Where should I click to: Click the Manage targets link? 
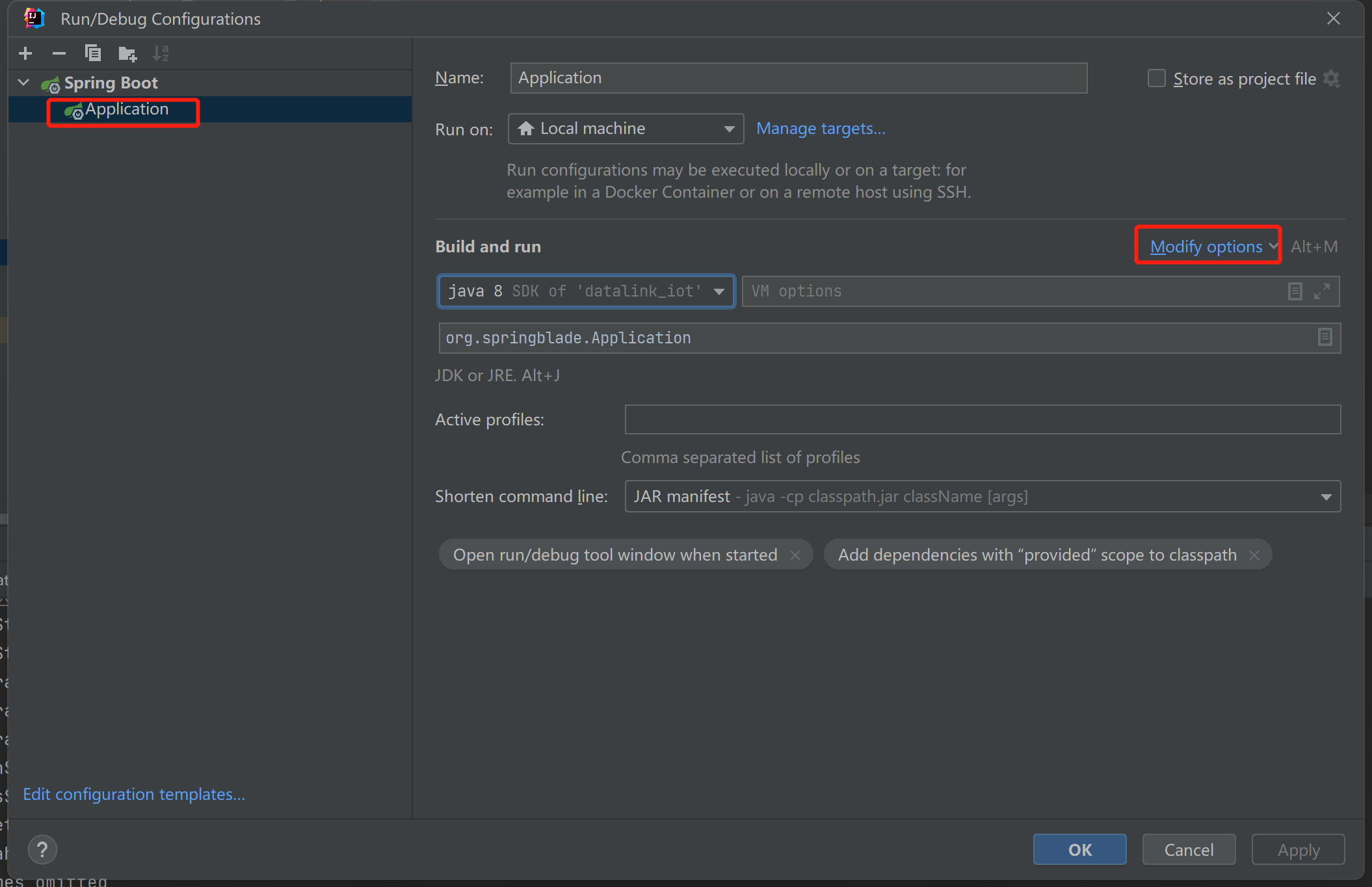821,129
